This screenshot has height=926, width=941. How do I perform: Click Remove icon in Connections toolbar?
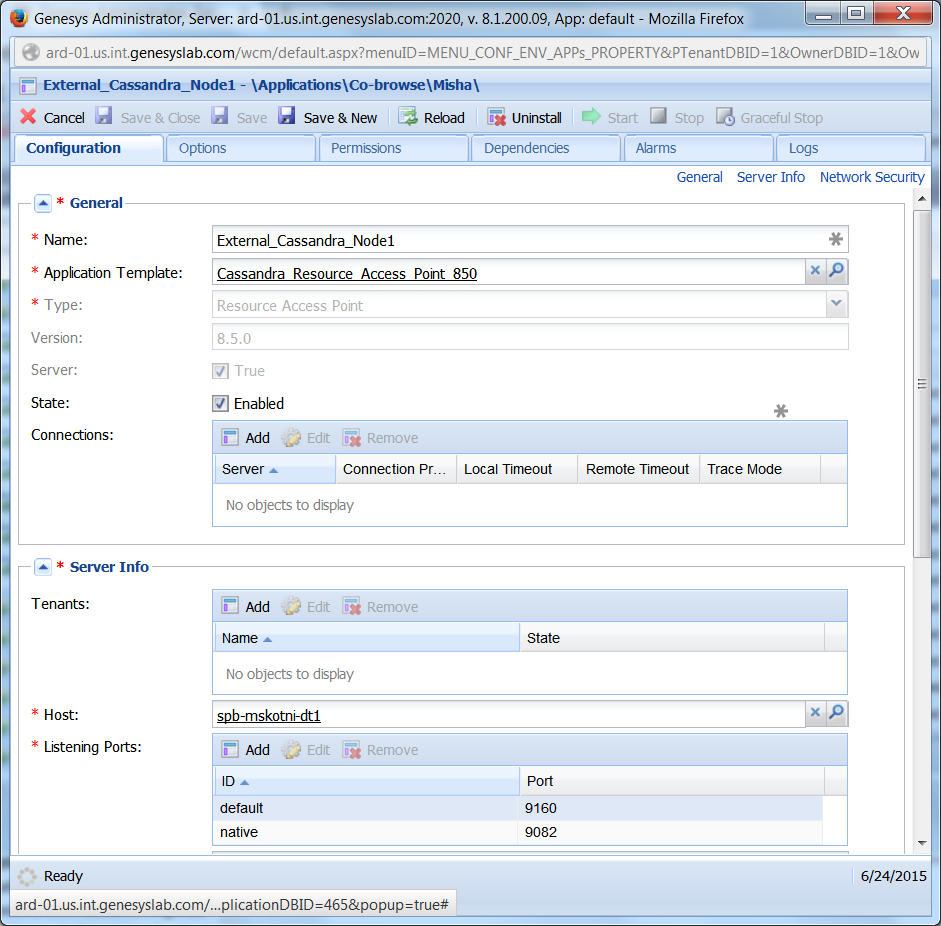(x=352, y=438)
